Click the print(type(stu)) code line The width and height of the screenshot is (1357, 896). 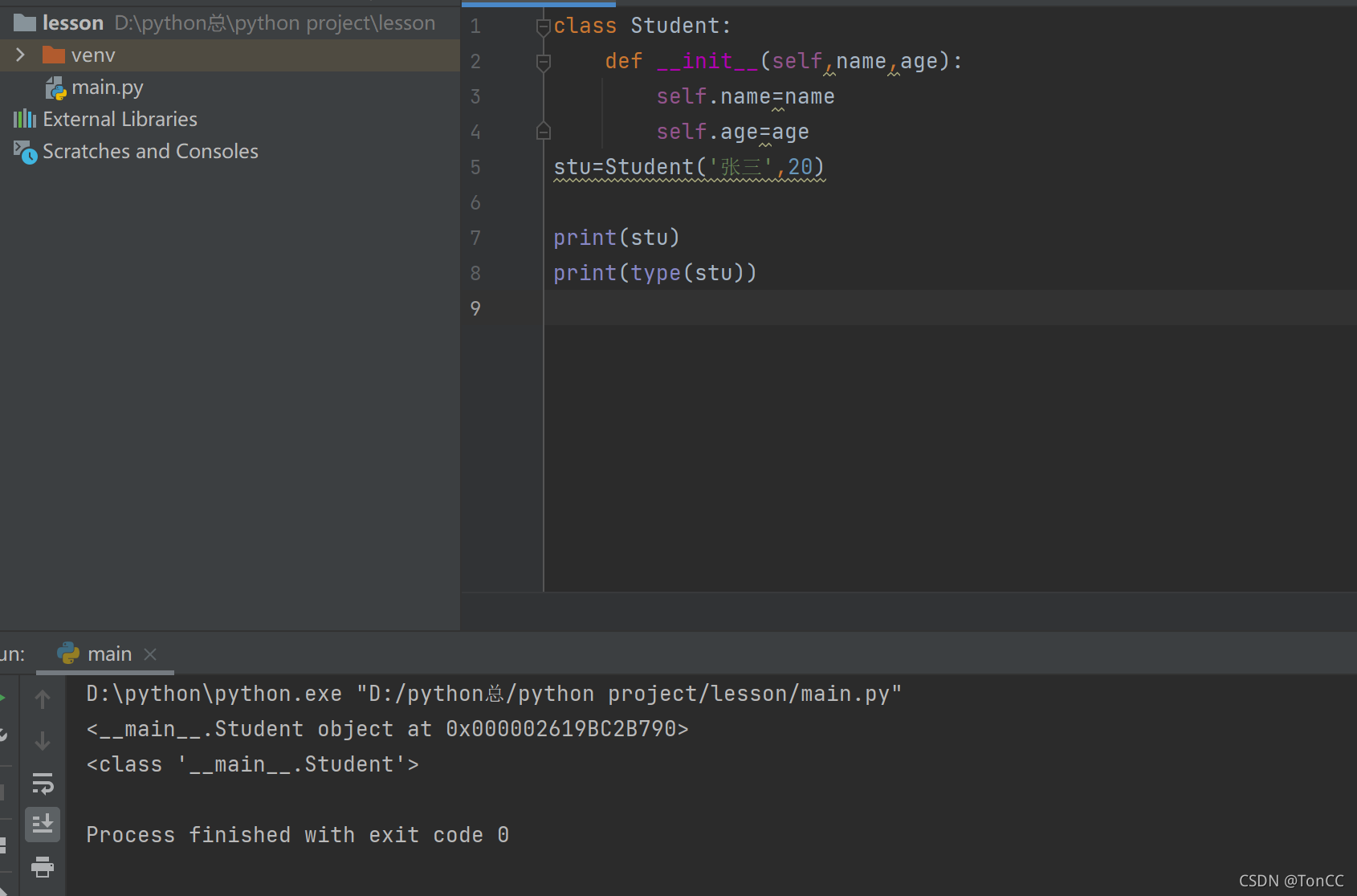click(655, 273)
